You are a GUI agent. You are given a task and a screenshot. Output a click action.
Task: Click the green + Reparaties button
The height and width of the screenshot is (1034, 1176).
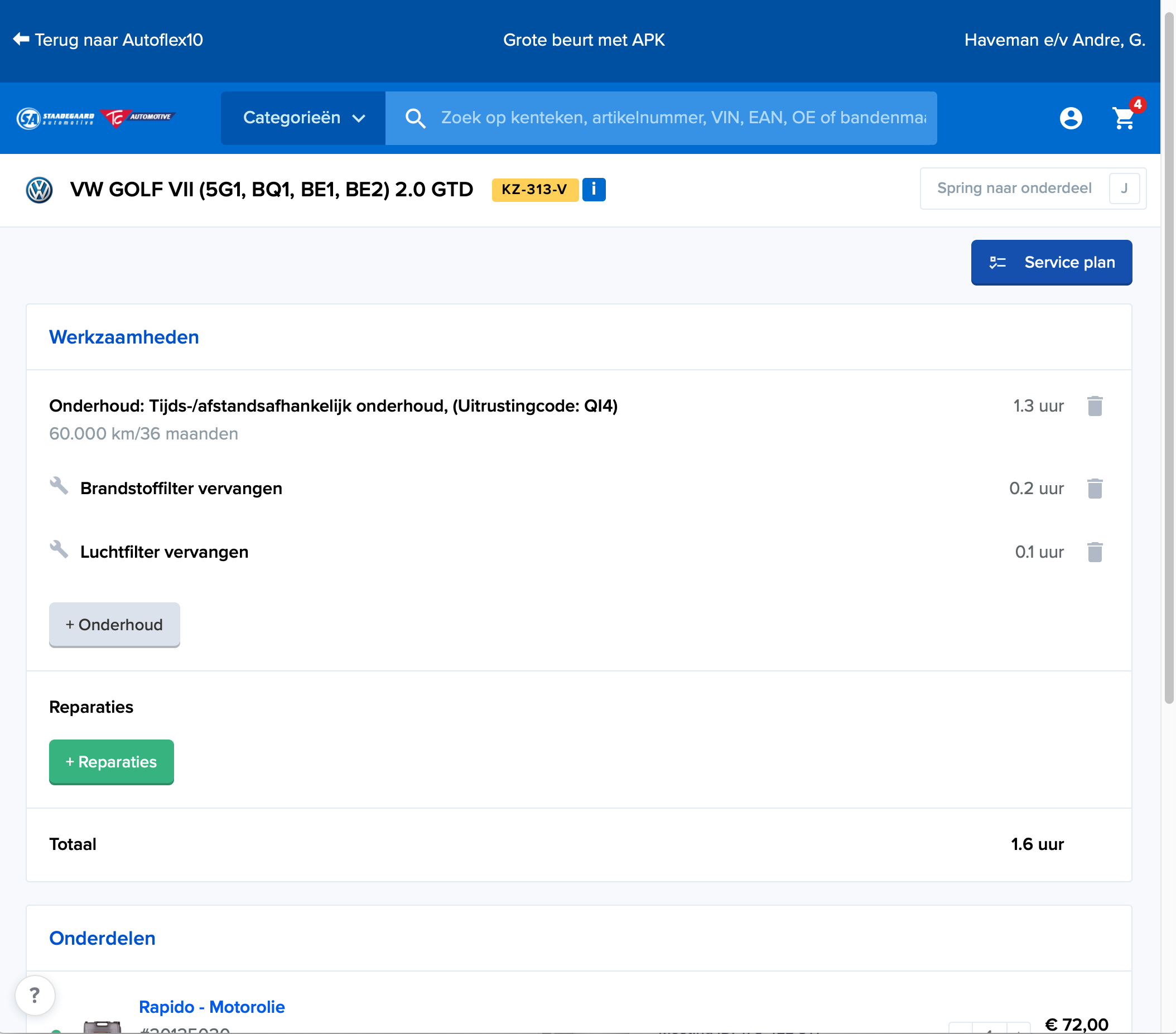tap(111, 761)
